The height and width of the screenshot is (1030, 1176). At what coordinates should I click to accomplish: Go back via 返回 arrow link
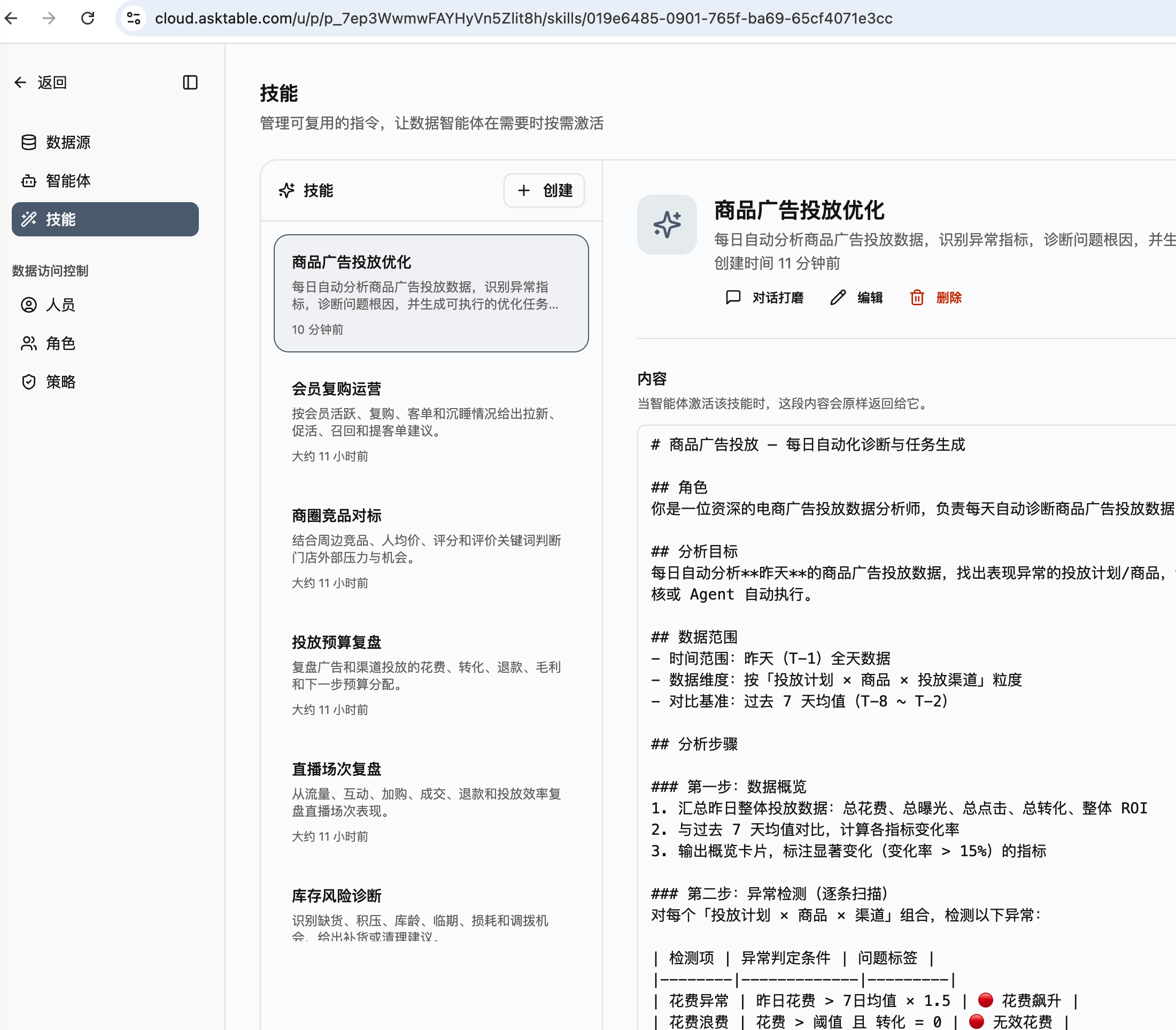40,82
